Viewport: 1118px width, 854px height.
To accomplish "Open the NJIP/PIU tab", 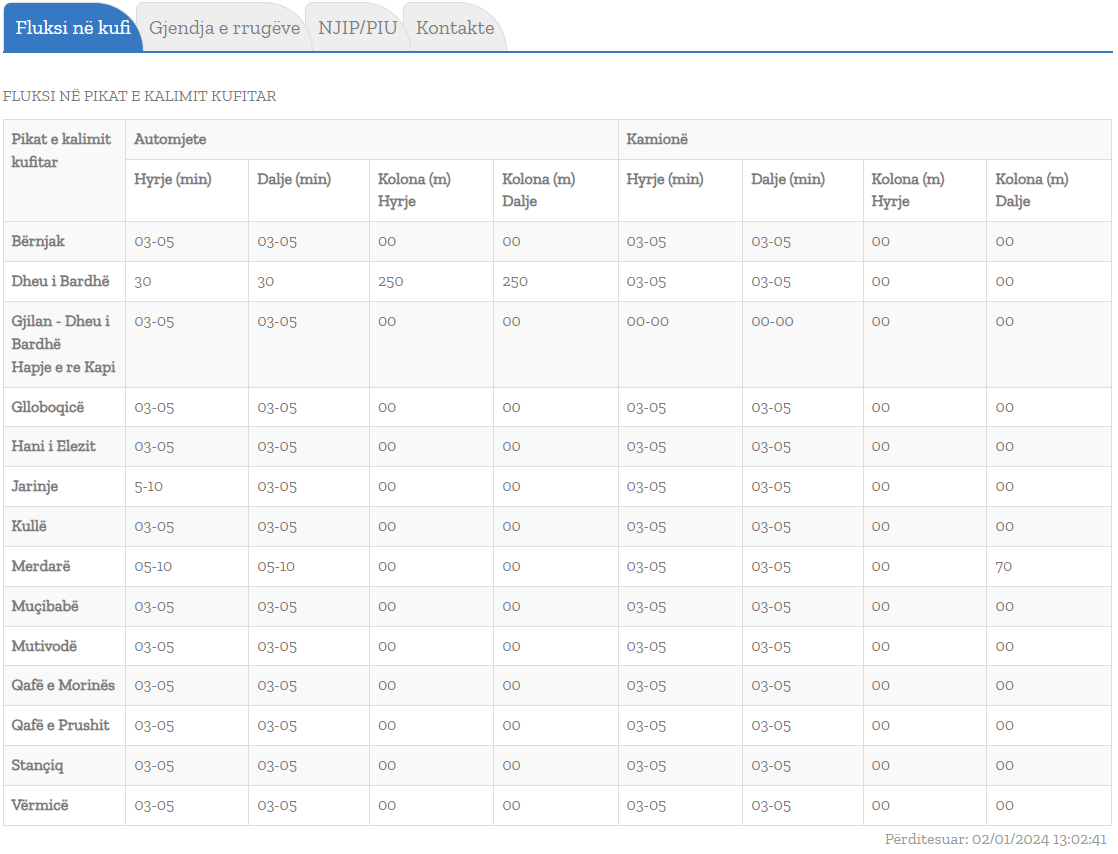I will (x=357, y=28).
